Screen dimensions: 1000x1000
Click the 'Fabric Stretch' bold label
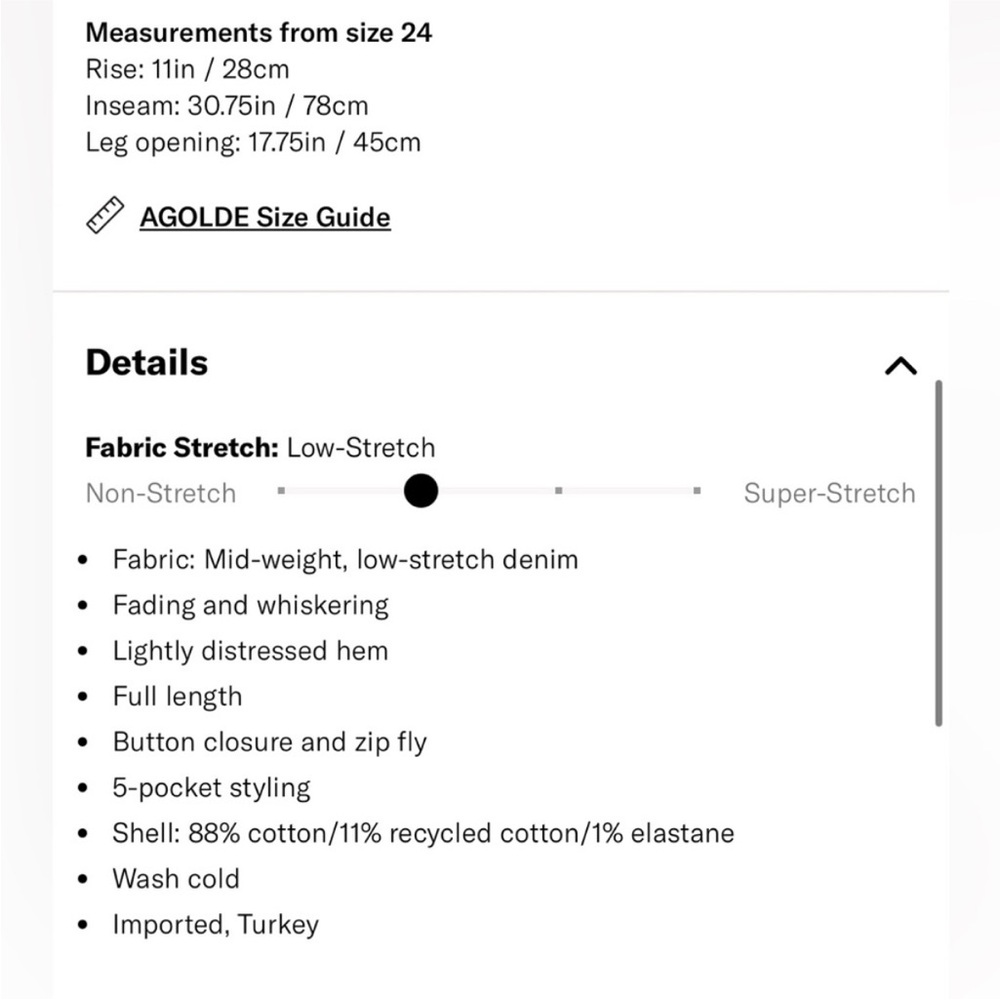point(182,447)
